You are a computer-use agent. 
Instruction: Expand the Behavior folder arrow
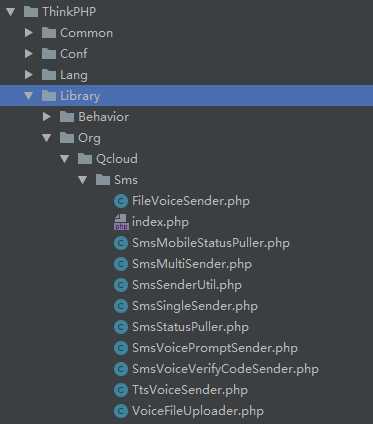pyautogui.click(x=47, y=117)
